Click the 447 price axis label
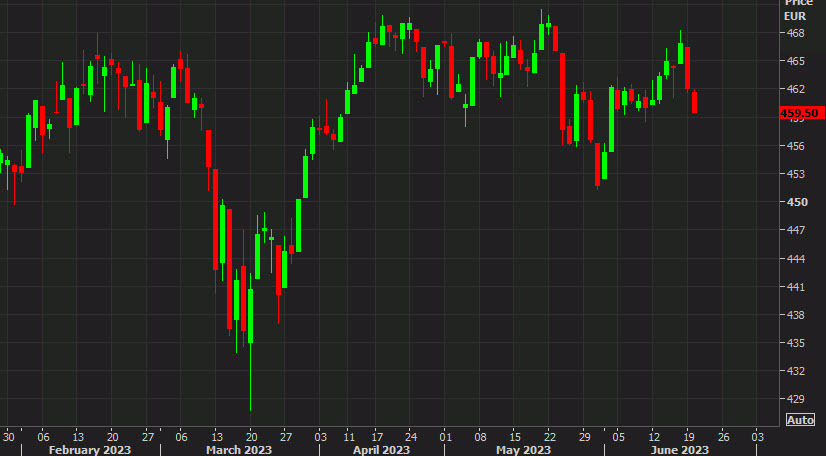 coord(795,230)
